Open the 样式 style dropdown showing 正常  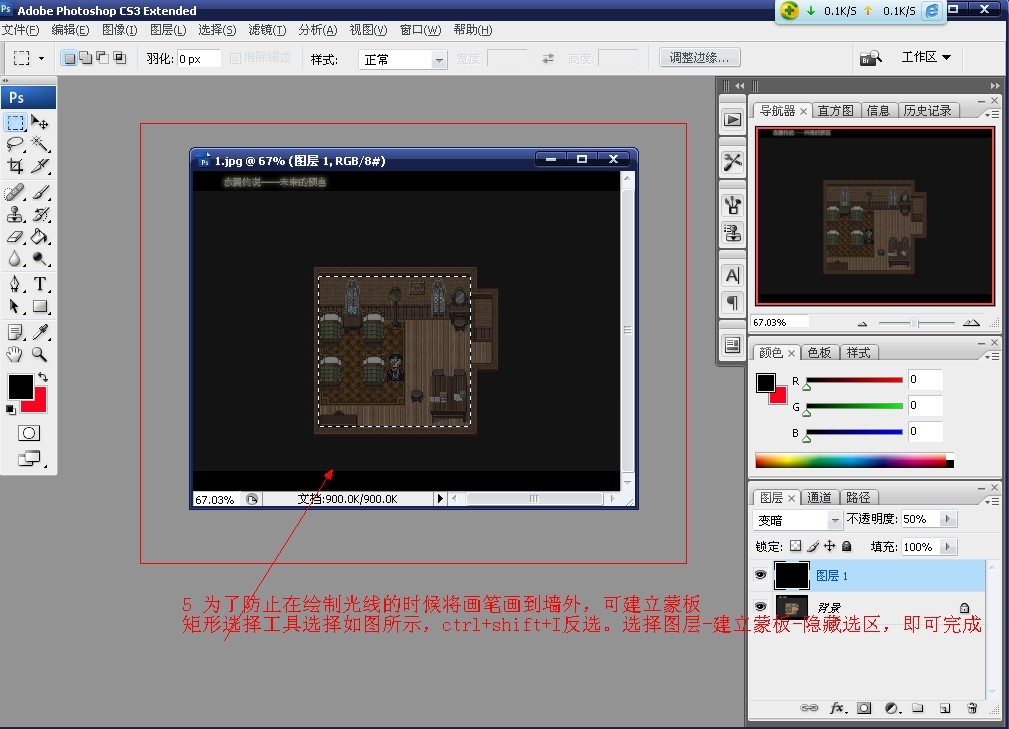[402, 60]
